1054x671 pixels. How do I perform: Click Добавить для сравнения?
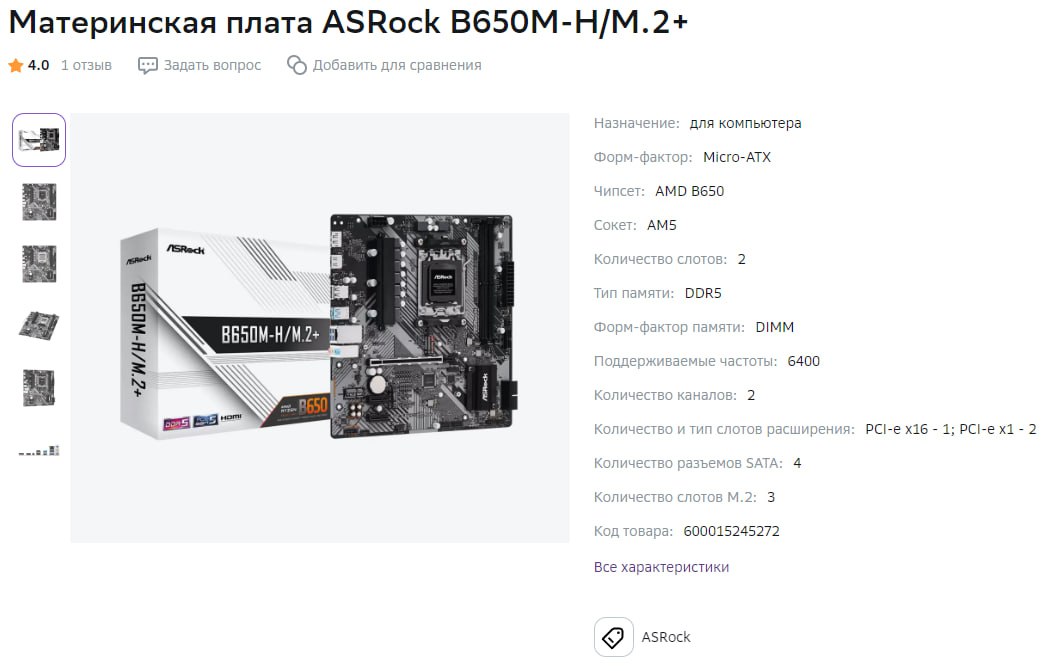pos(397,65)
